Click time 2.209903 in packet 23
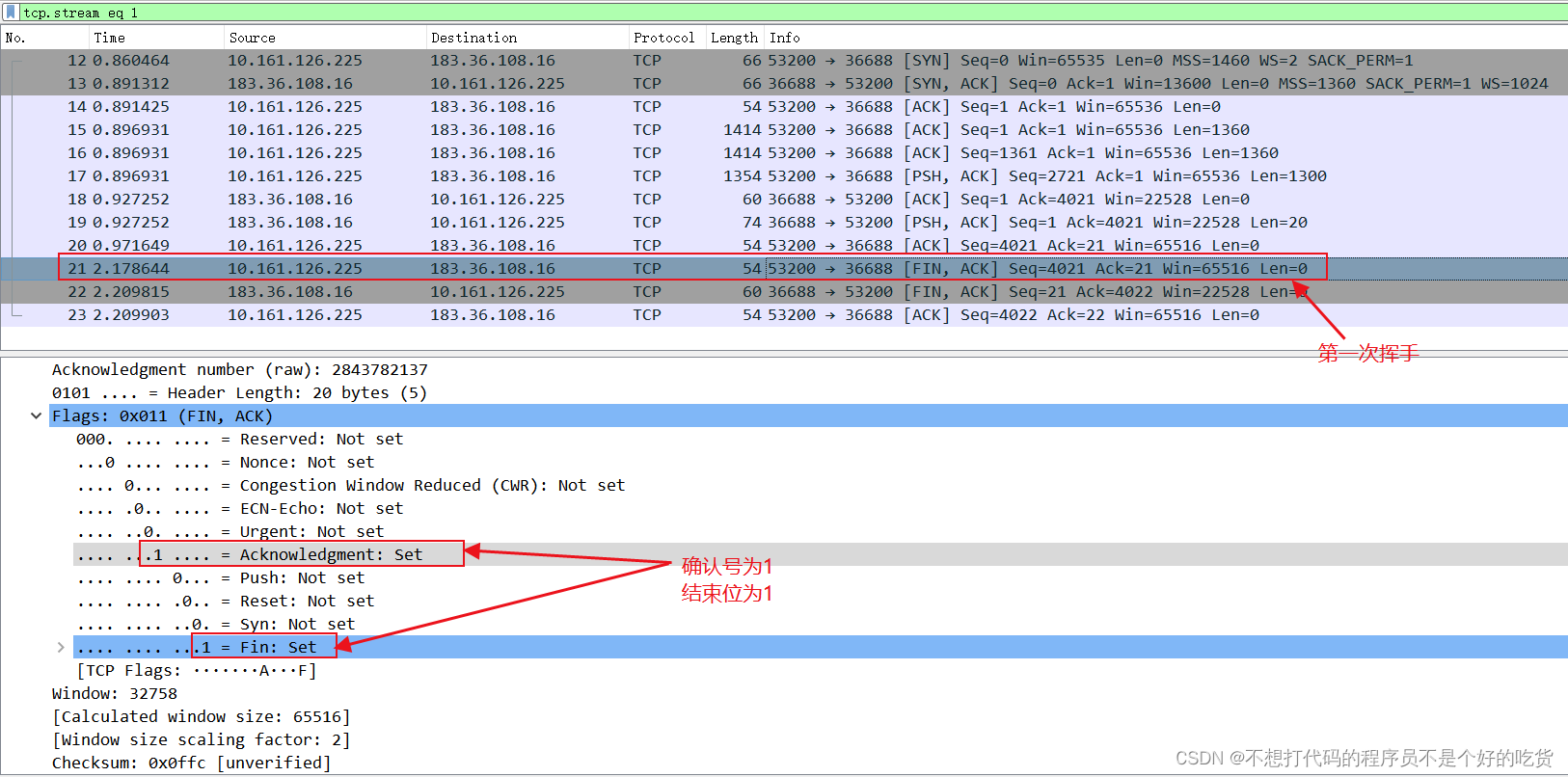This screenshot has width=1568, height=777. click(x=131, y=315)
